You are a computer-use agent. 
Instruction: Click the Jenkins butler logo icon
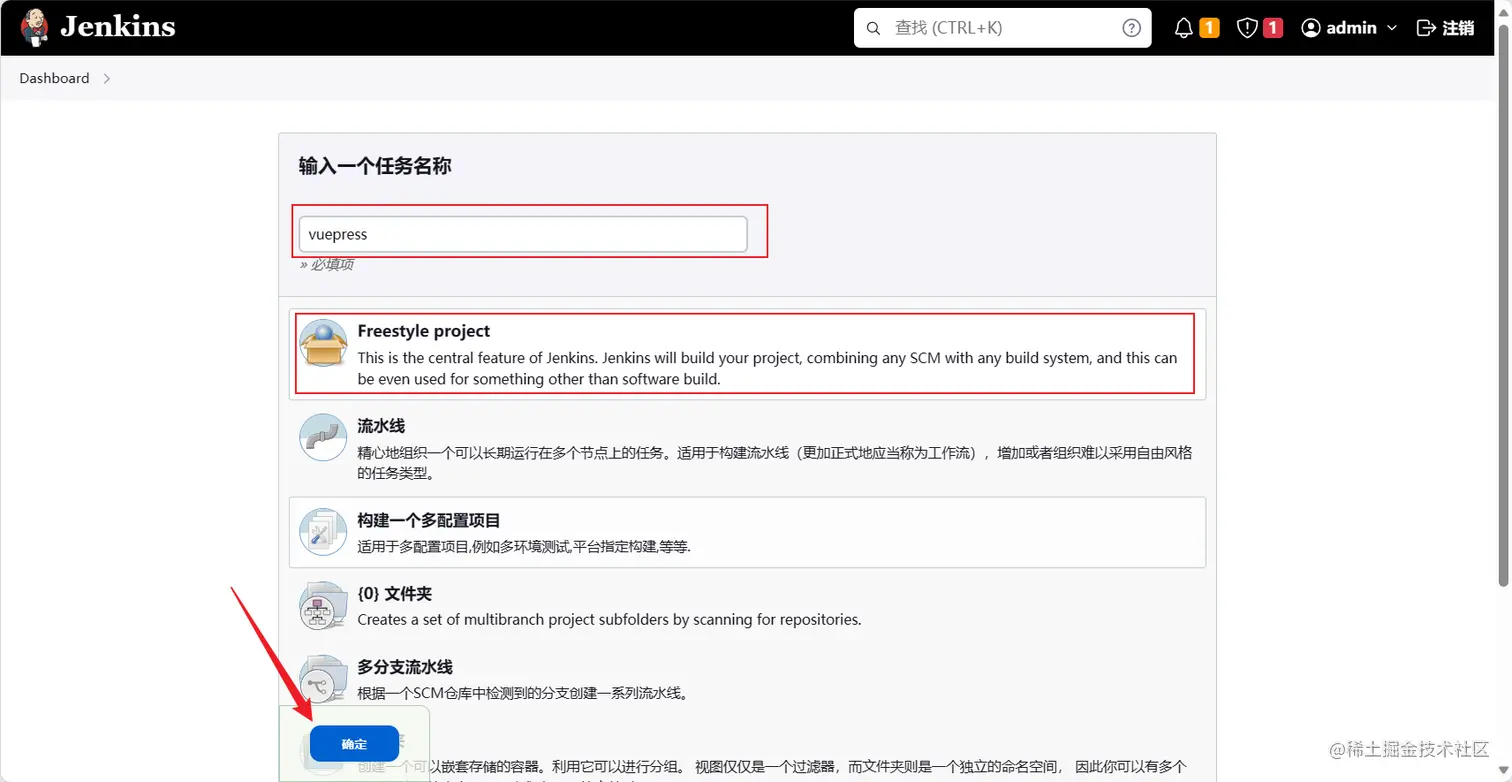35,27
